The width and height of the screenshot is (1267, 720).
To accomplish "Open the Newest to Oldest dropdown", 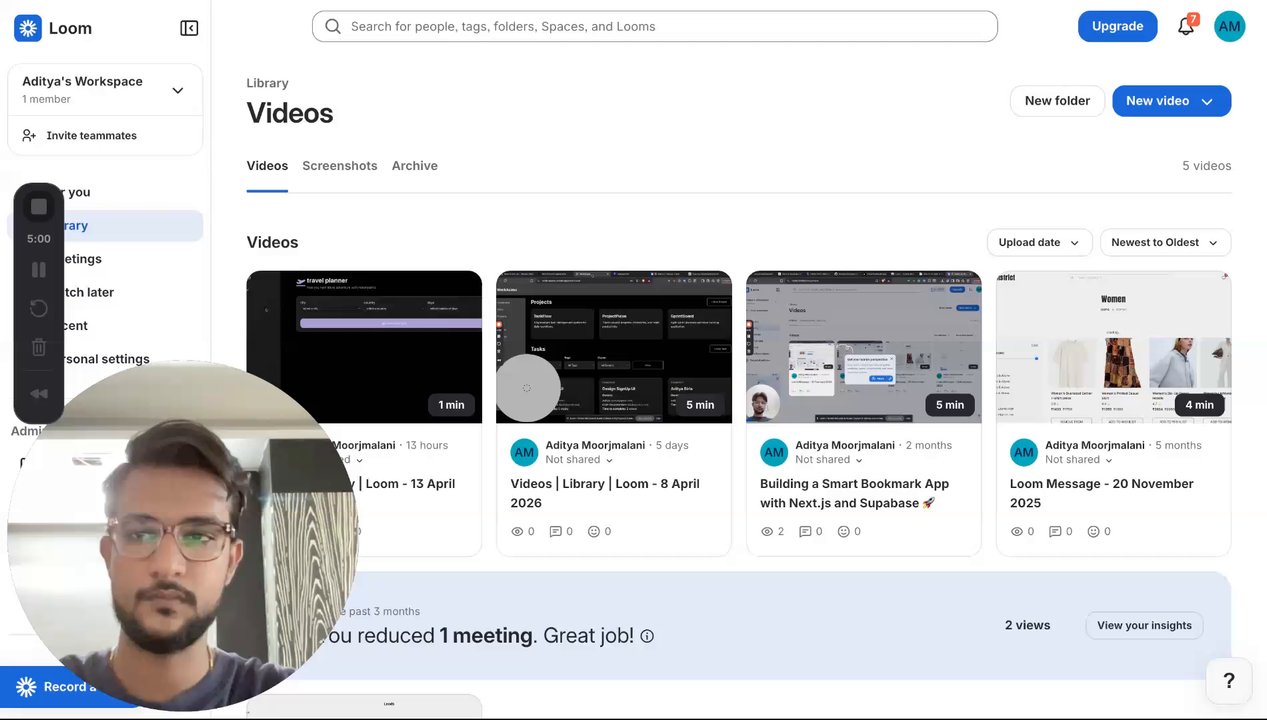I will [1165, 242].
